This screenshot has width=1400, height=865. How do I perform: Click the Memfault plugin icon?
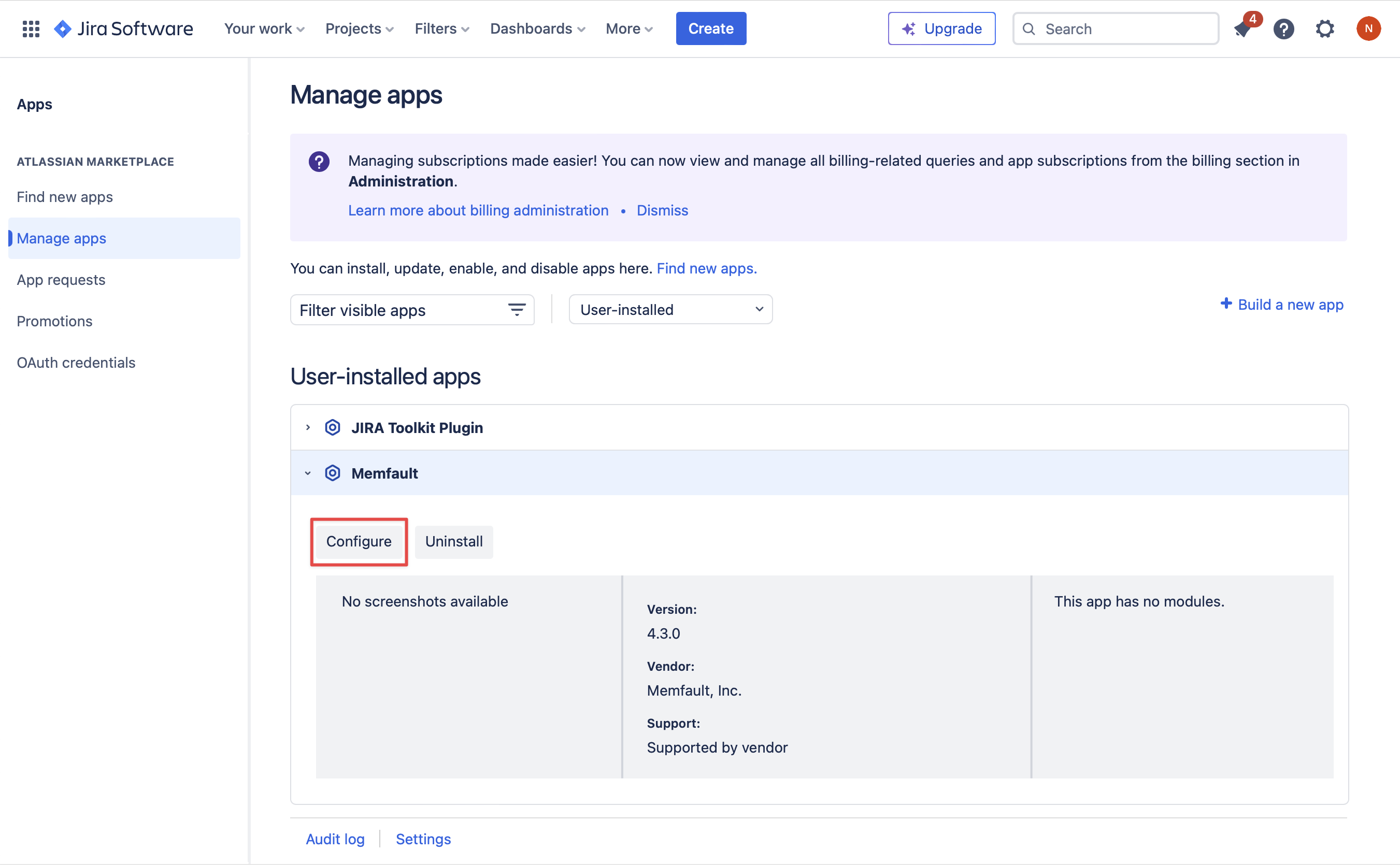tap(333, 472)
